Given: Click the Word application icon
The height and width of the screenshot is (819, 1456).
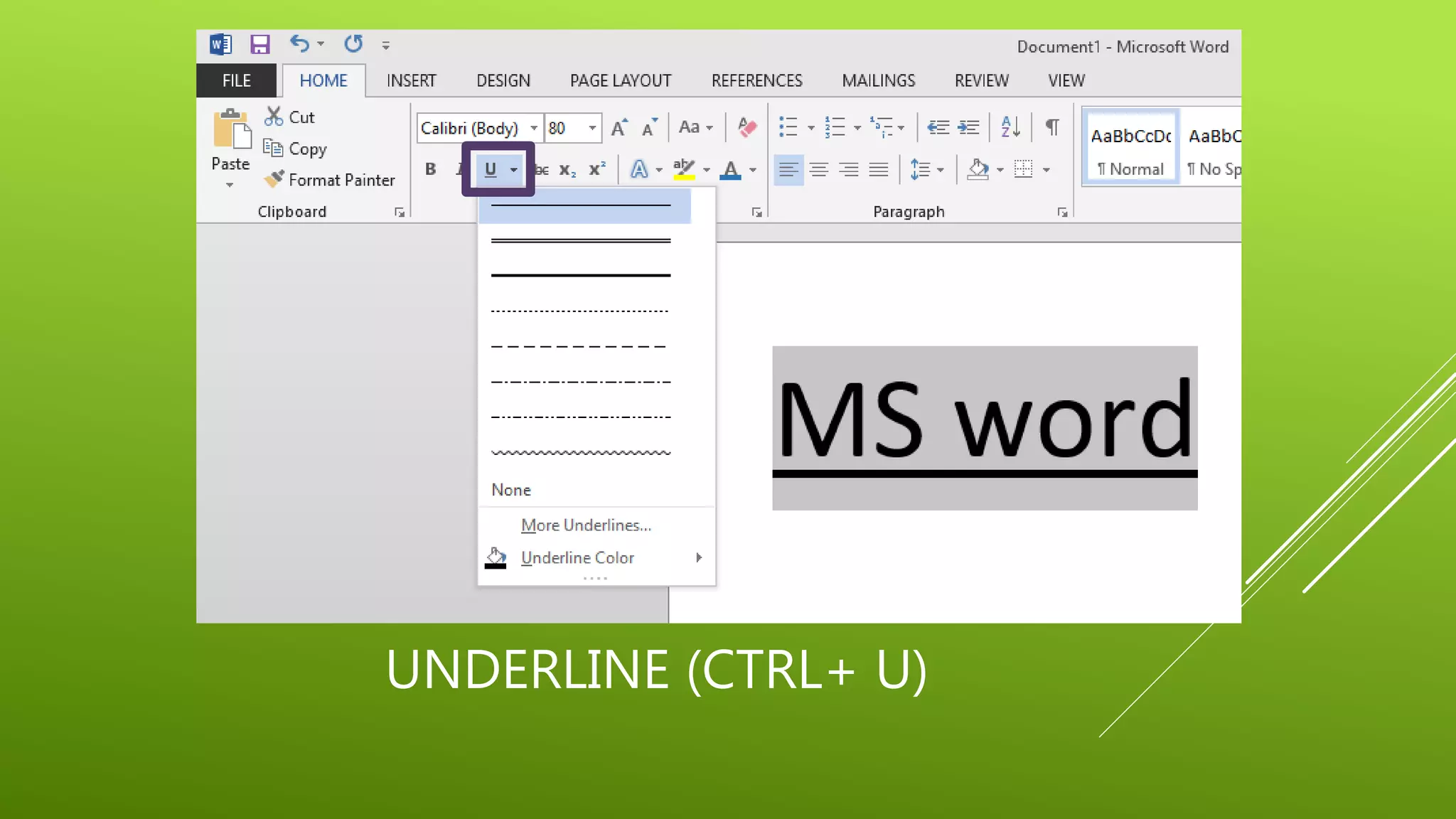Looking at the screenshot, I should 220,45.
